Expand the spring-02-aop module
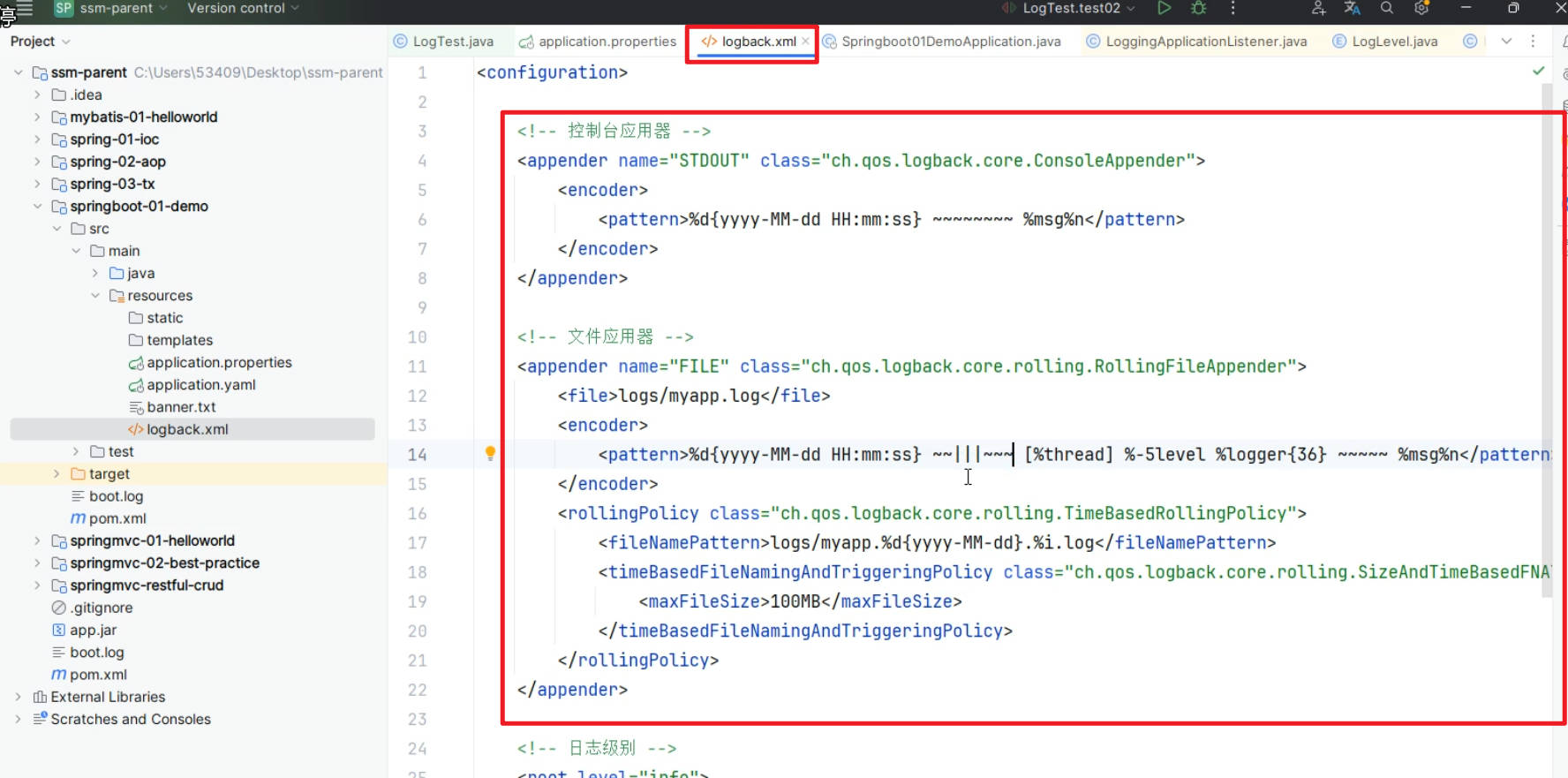 [37, 162]
